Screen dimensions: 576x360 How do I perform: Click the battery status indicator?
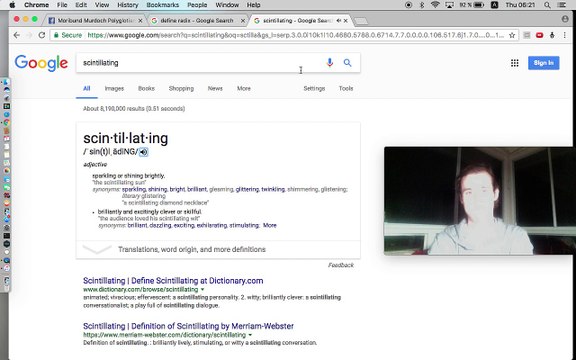[x=471, y=5]
